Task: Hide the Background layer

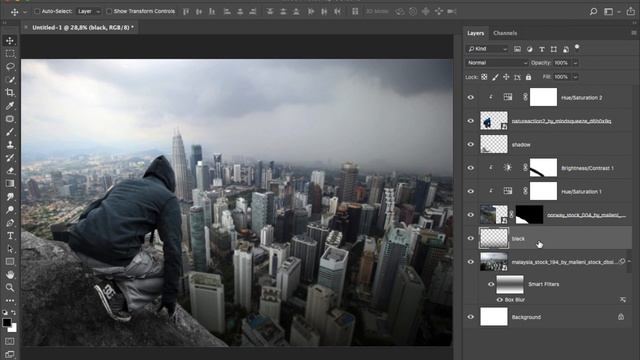Action: [471, 317]
